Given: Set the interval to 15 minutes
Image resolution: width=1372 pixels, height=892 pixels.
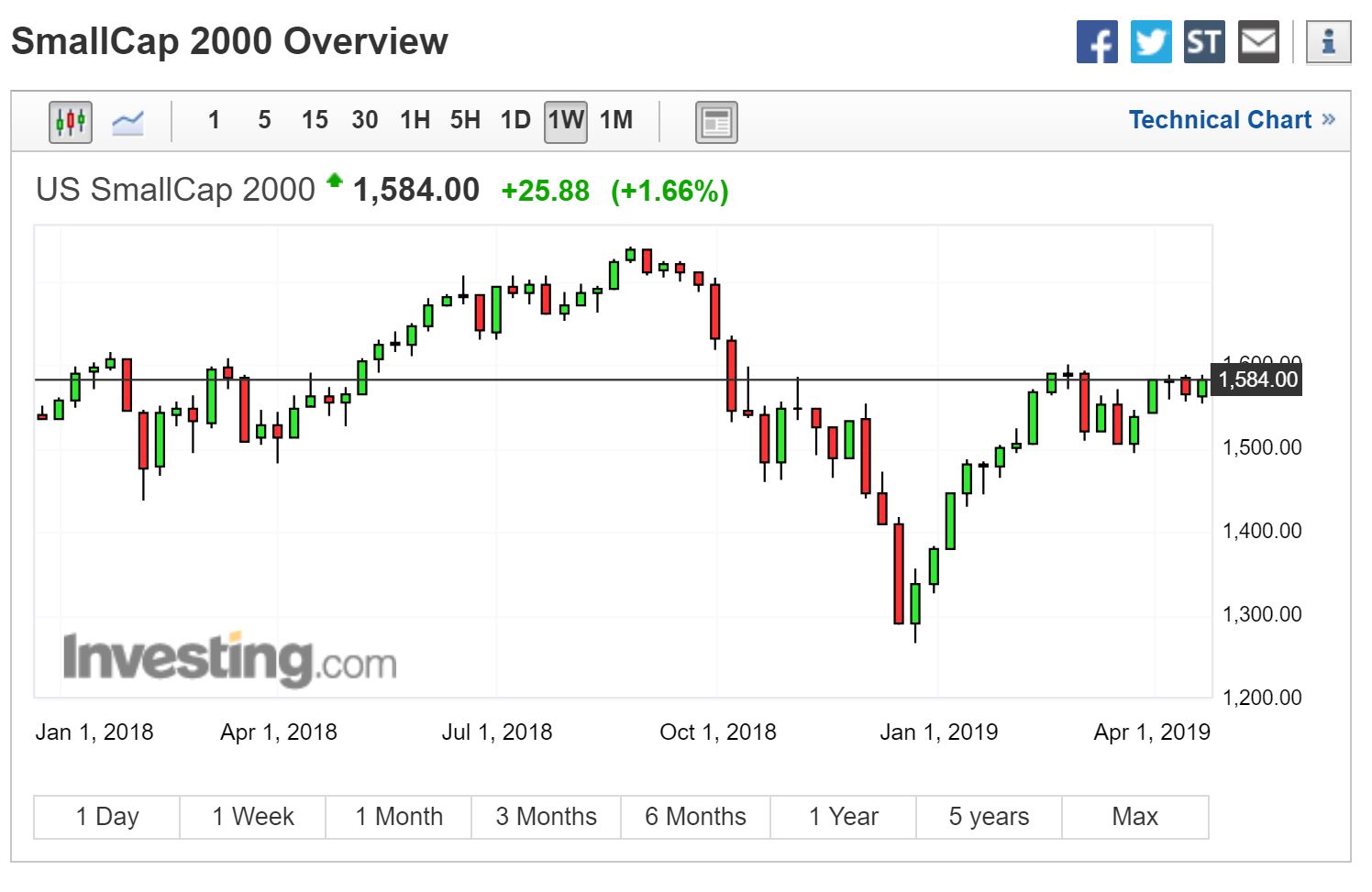Looking at the screenshot, I should pos(315,120).
